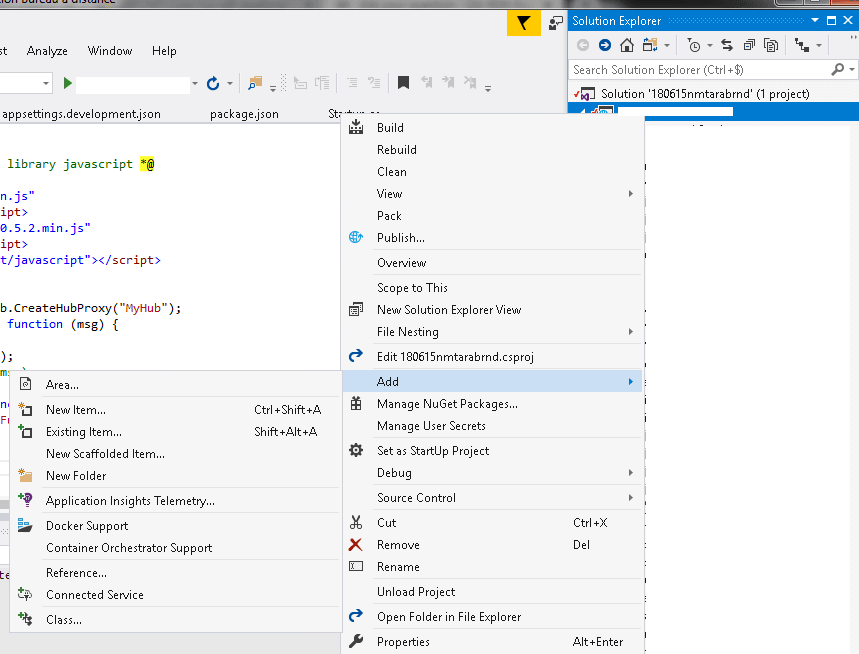Screen dimensions: 859x654
Task: Select Publish... from the context menu
Action: [493, 238]
